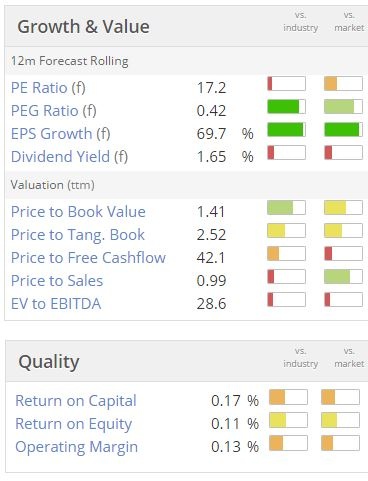Click the Growth & Value section heading
The image size is (368, 481).
(83, 27)
